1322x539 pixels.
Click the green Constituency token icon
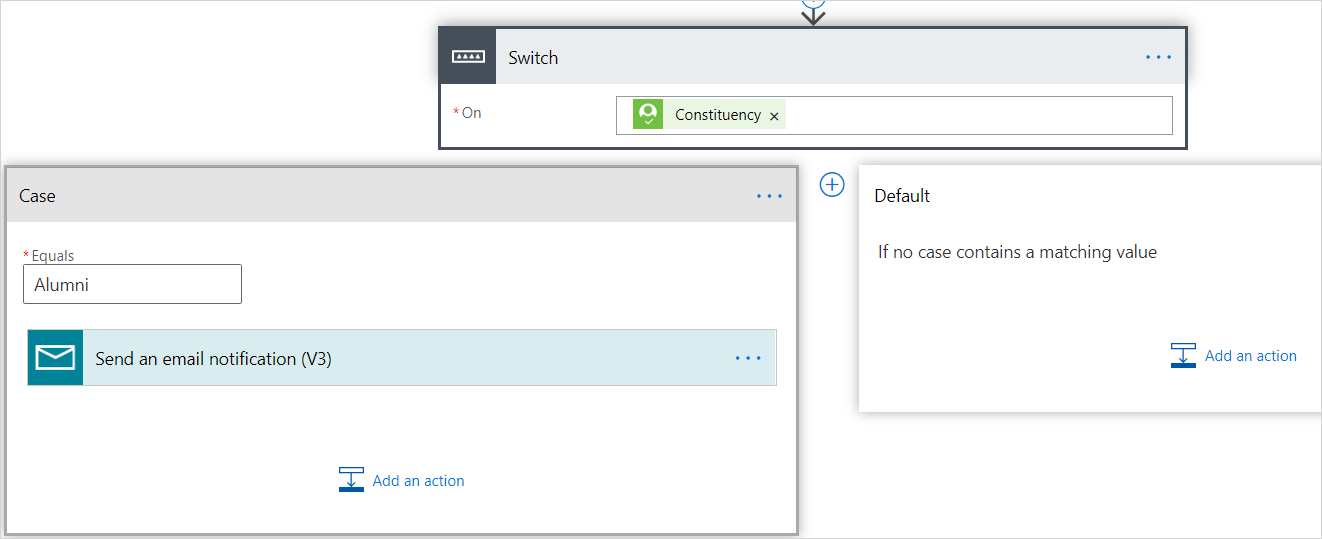coord(648,115)
